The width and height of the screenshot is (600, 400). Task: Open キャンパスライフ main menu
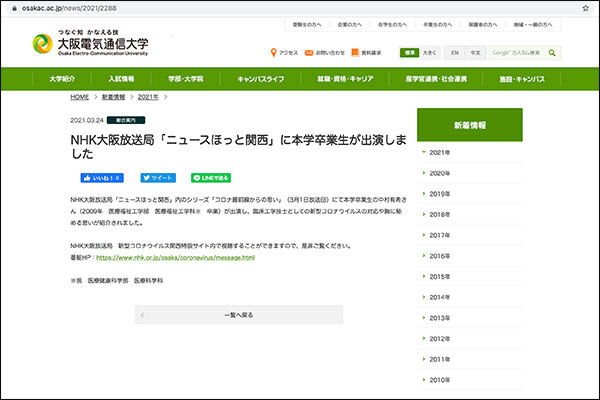click(x=261, y=79)
